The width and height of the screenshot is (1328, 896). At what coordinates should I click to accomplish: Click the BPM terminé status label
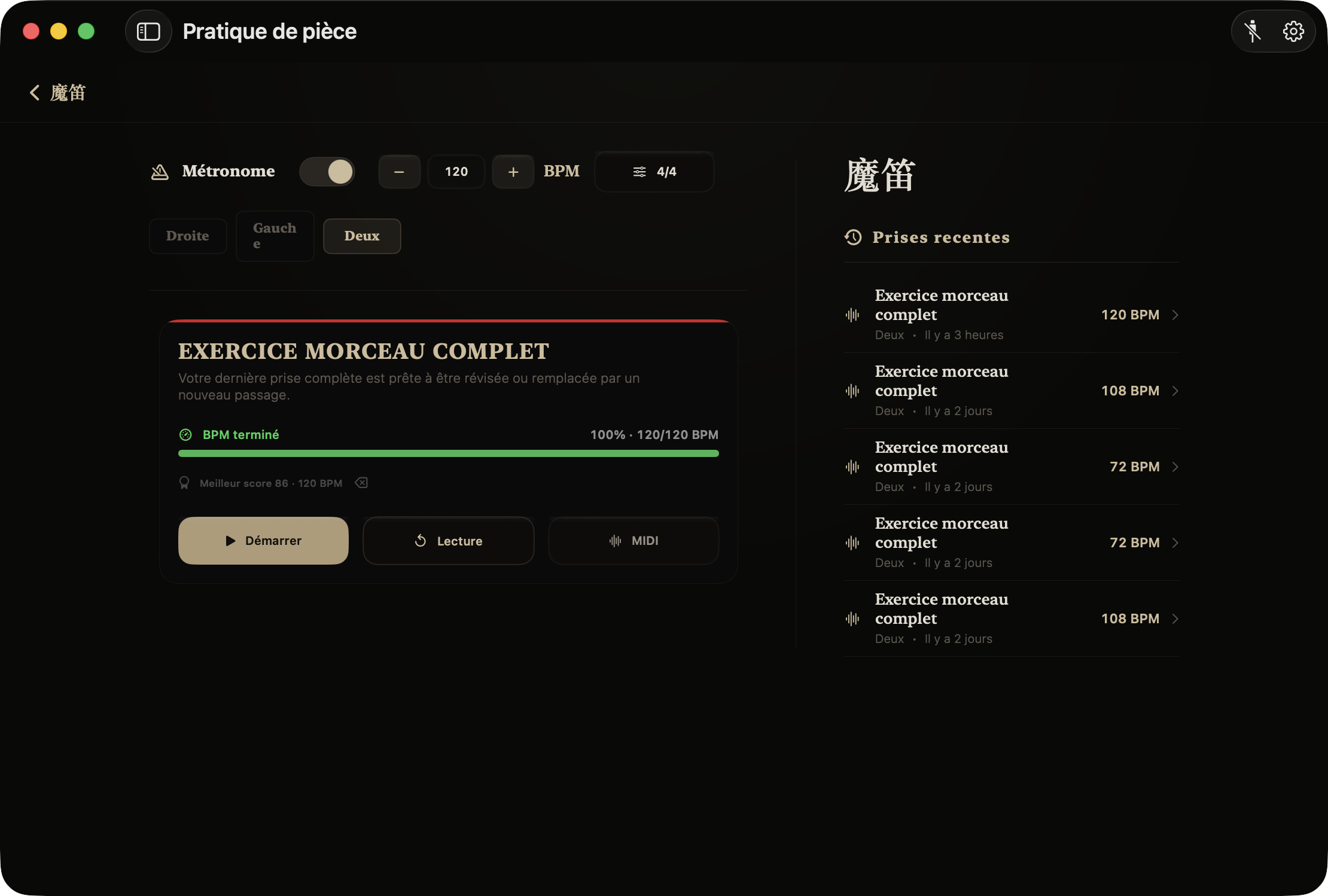tap(241, 435)
